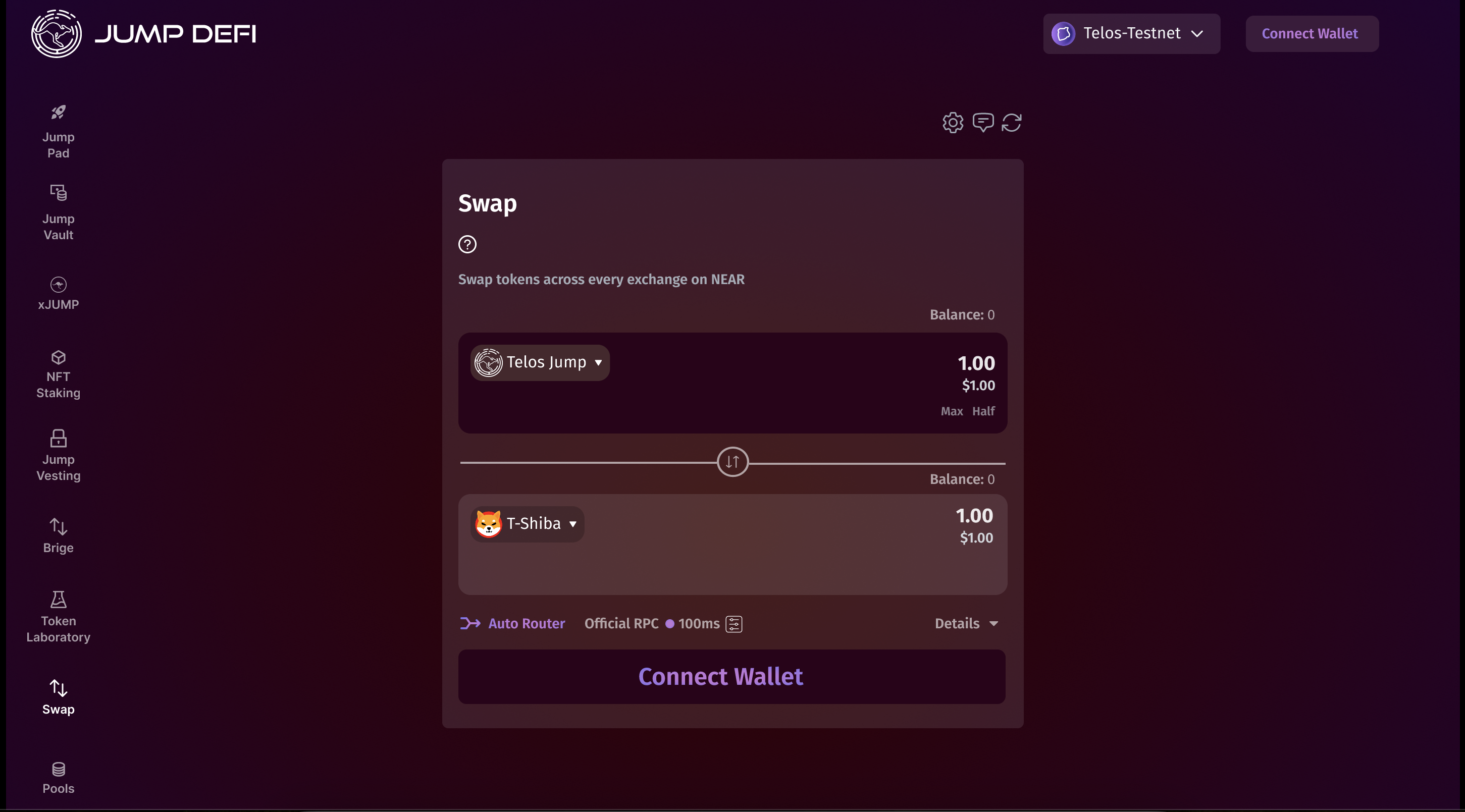Open the Token Laboratory
The height and width of the screenshot is (812, 1465).
(x=58, y=618)
